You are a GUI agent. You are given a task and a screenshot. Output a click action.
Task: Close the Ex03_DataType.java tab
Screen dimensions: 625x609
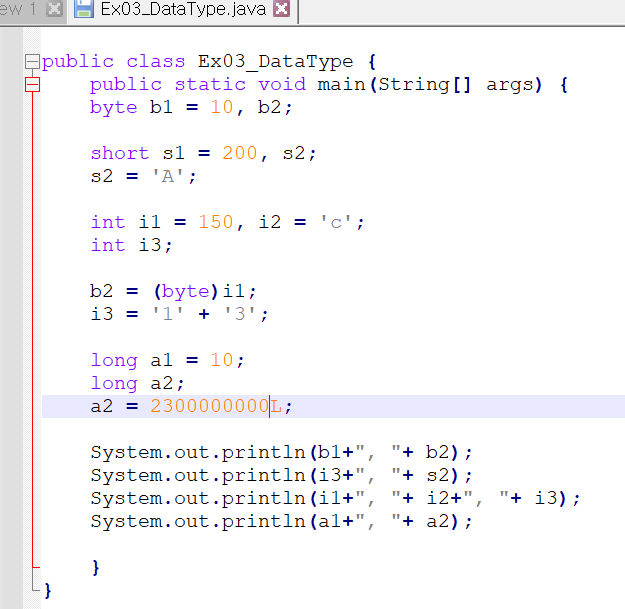281,8
